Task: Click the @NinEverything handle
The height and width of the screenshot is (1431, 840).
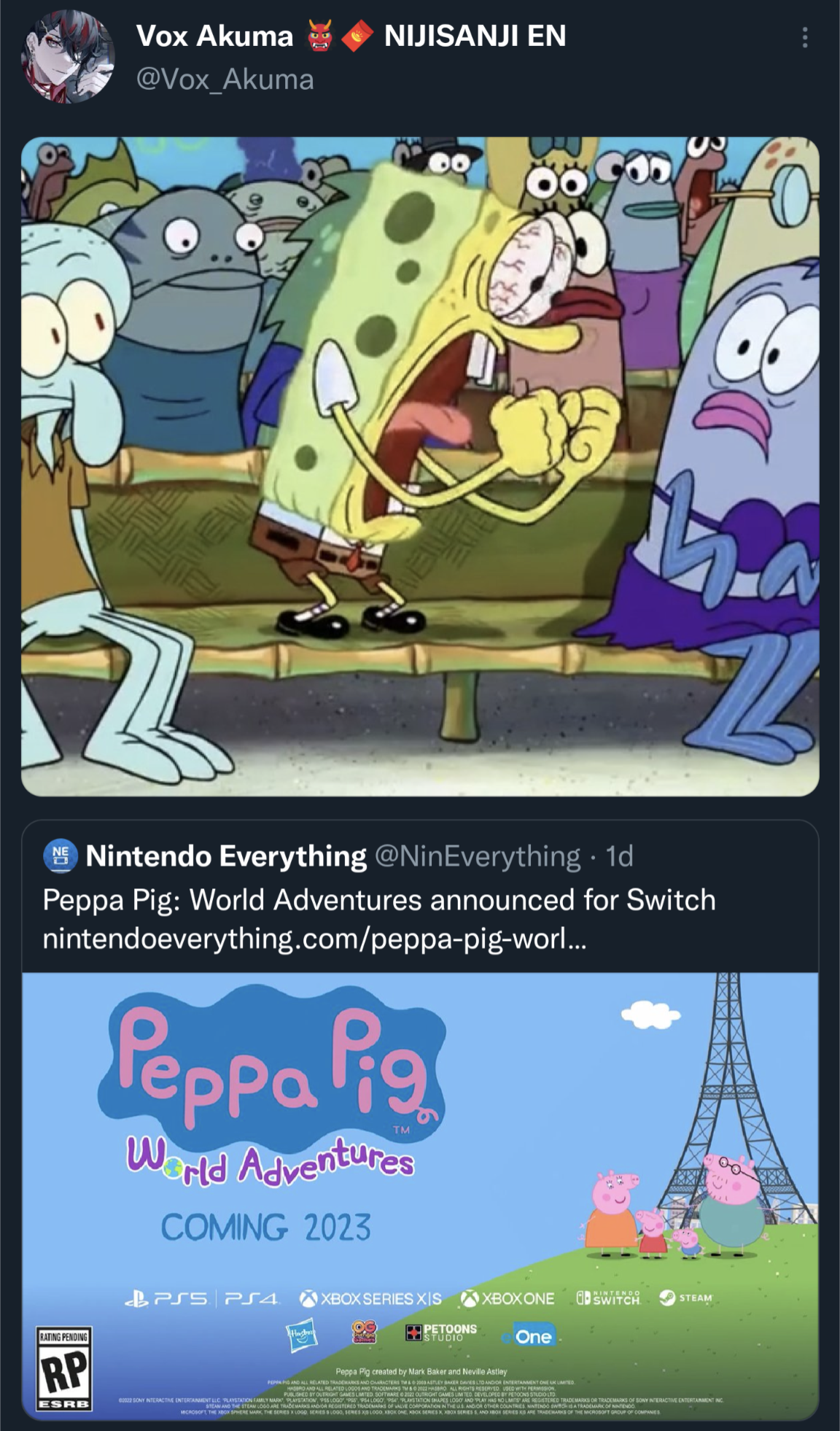Action: click(x=478, y=856)
